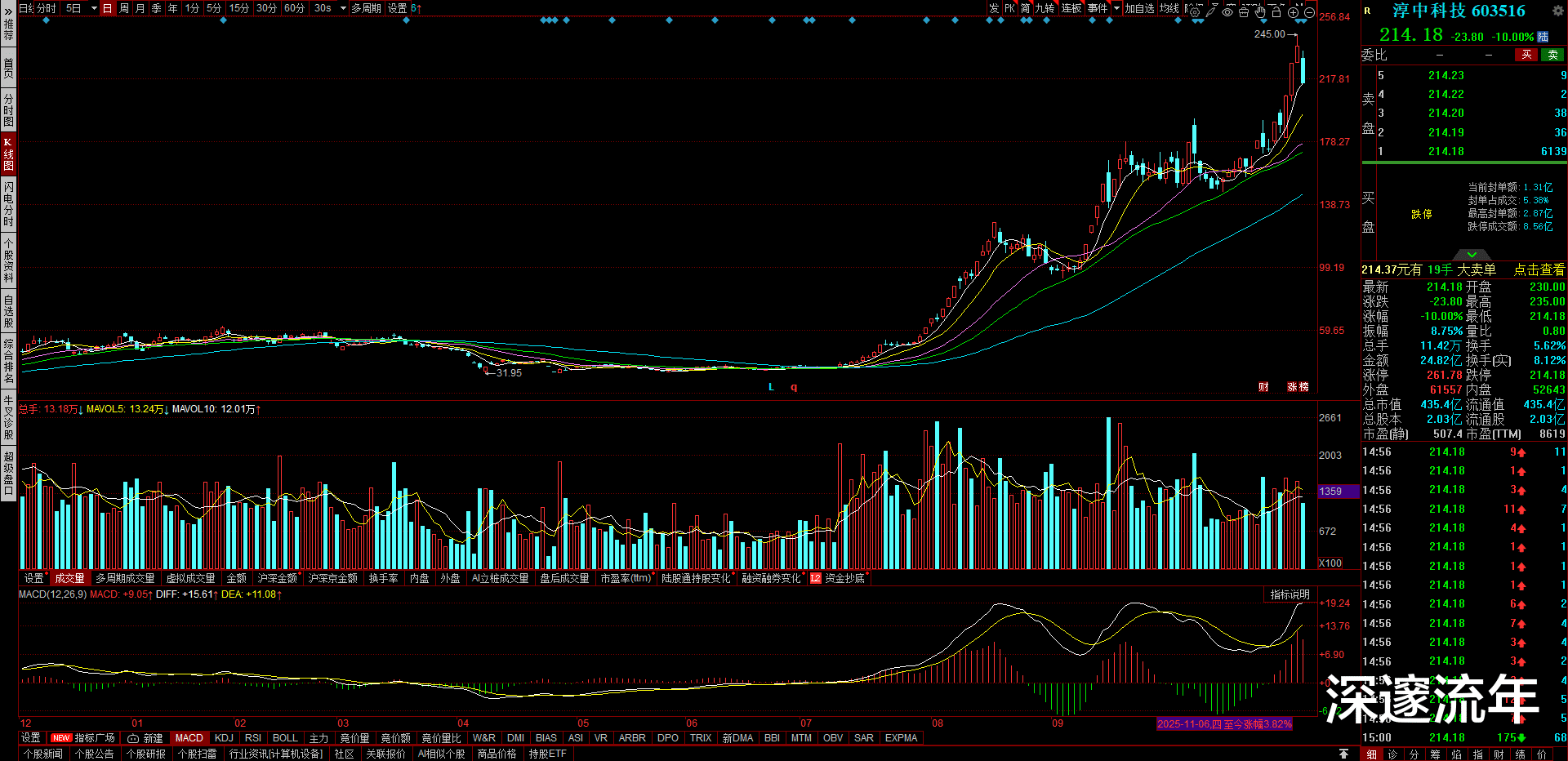Select the BOLL indicator tab
This screenshot has width=1568, height=761.
click(285, 738)
